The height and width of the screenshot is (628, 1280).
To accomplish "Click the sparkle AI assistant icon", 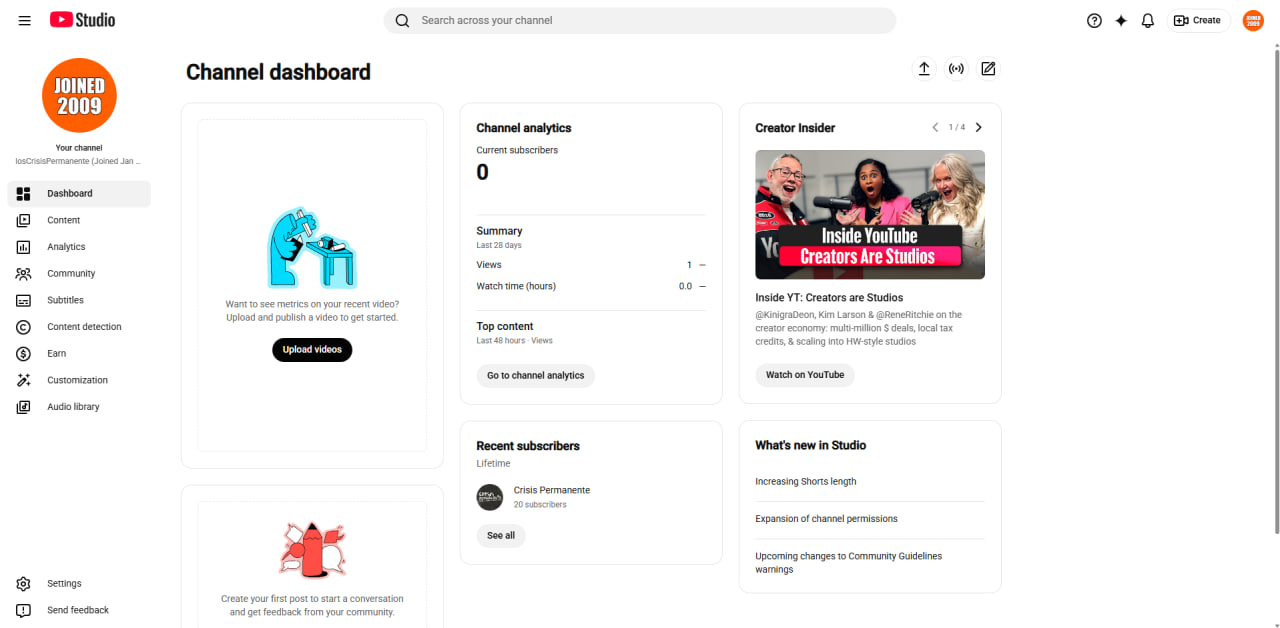I will pos(1121,20).
